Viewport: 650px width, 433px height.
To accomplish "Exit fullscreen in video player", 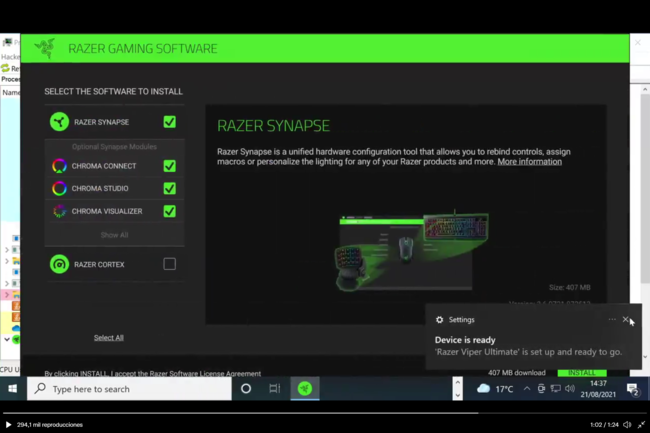I will click(x=641, y=425).
